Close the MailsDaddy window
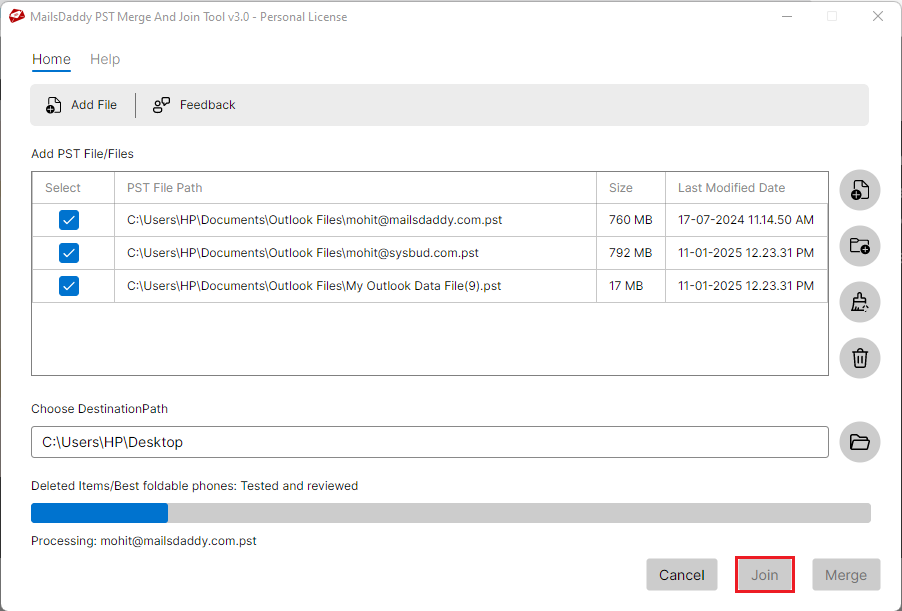The width and height of the screenshot is (902, 611). pos(877,16)
